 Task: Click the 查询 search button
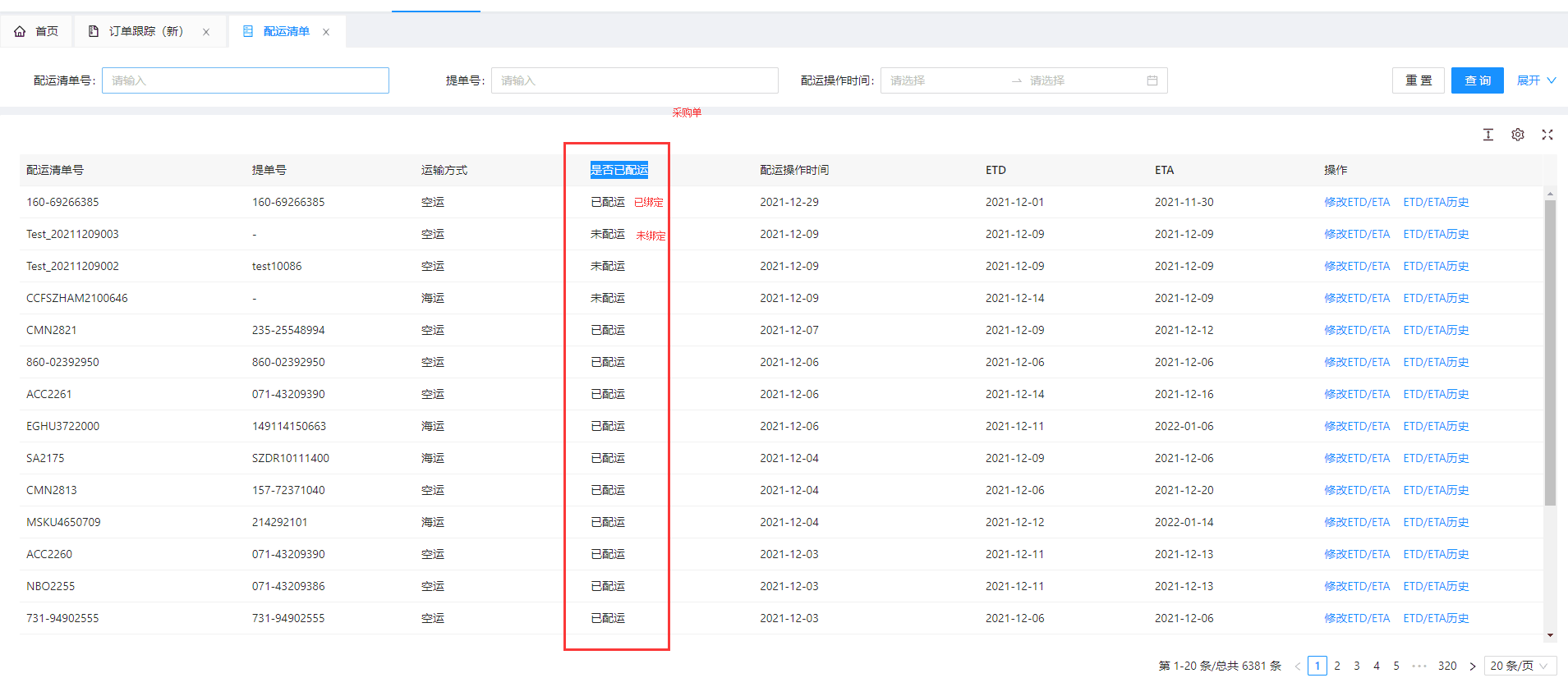1477,80
